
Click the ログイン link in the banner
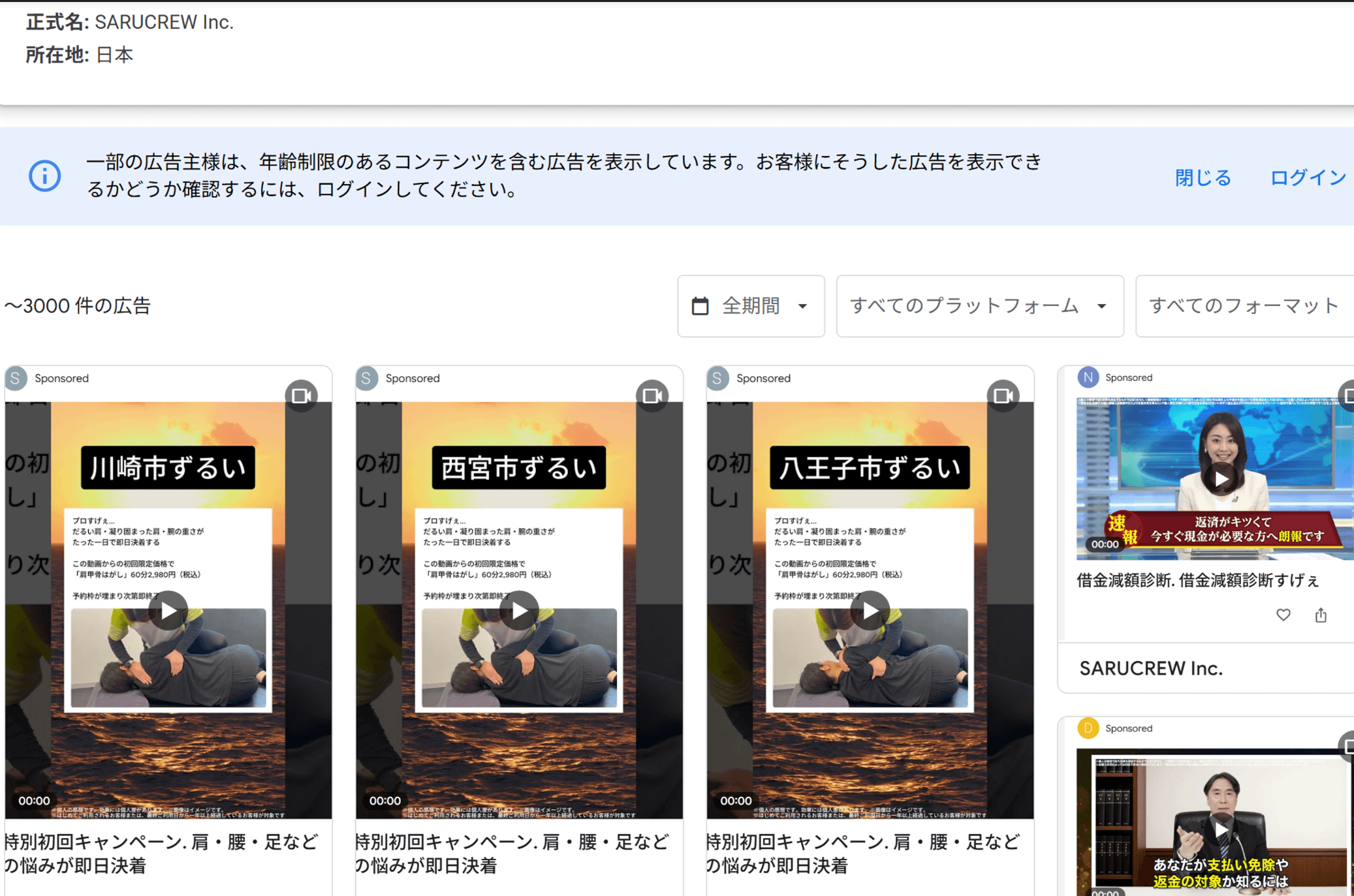(x=1308, y=178)
